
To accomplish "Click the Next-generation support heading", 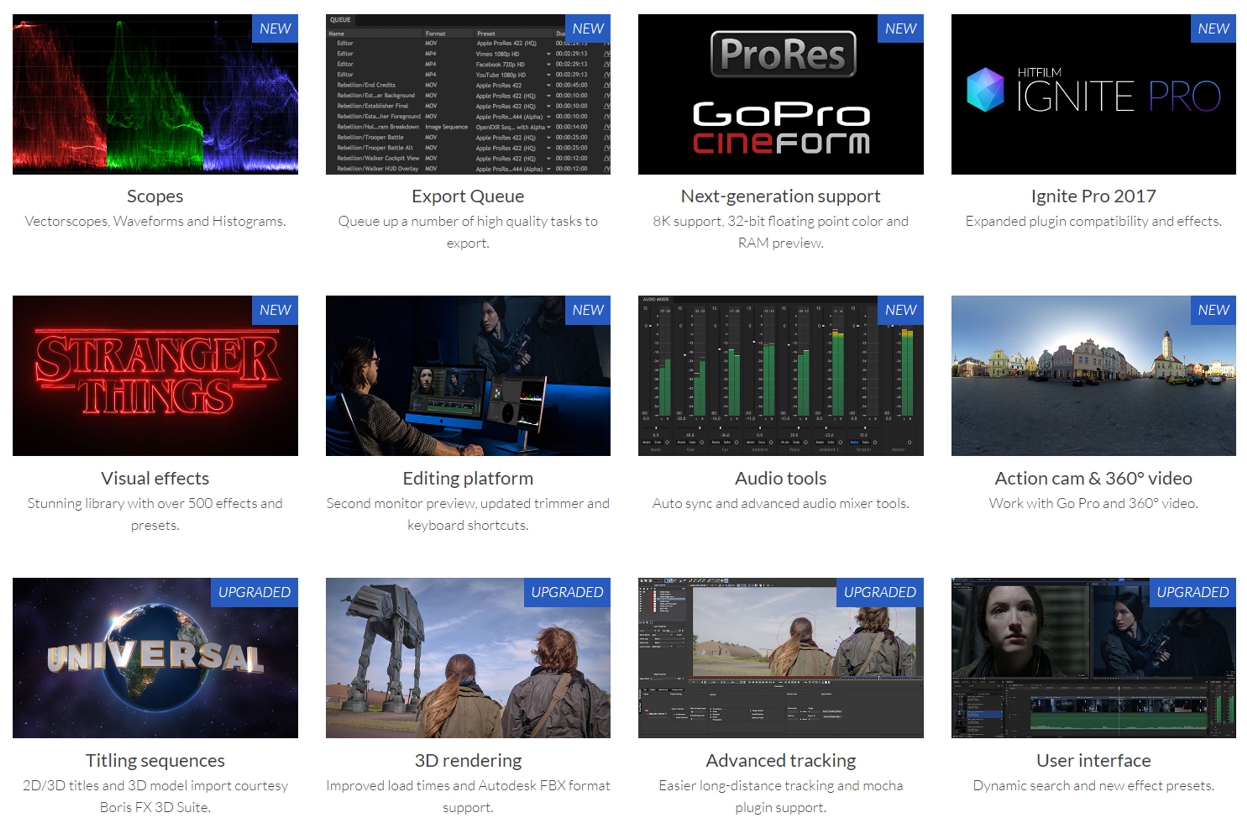I will coord(781,196).
